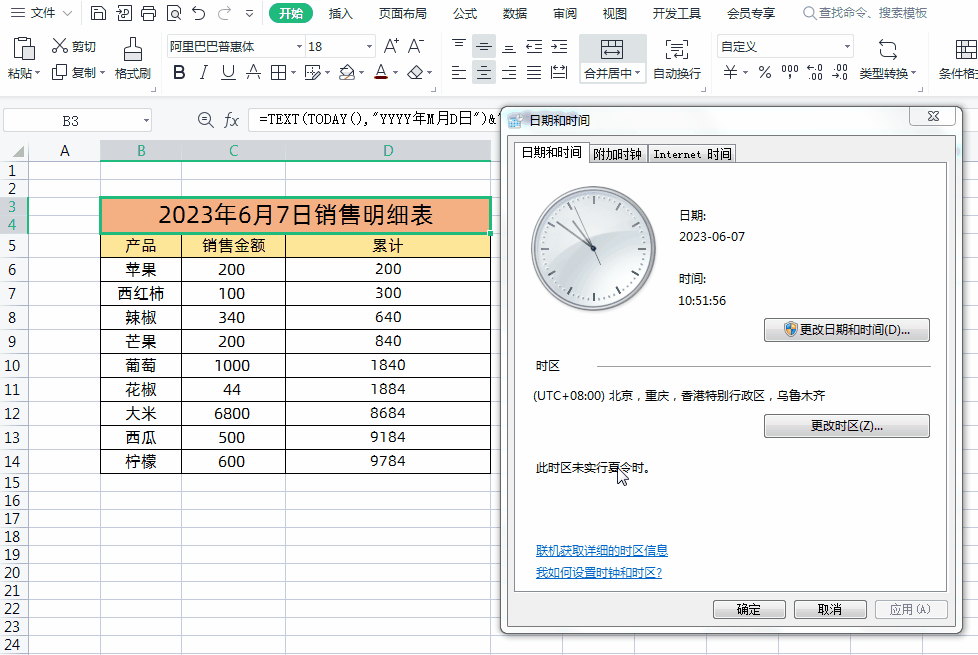Click the Print Preview icon
The width and height of the screenshot is (978, 655).
(174, 13)
